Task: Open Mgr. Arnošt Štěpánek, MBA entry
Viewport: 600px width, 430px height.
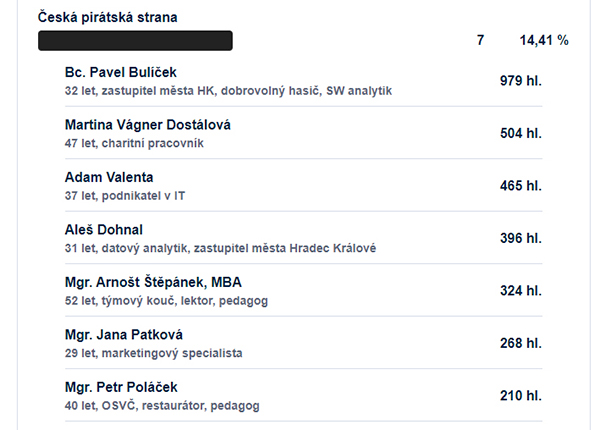Action: pyautogui.click(x=153, y=282)
